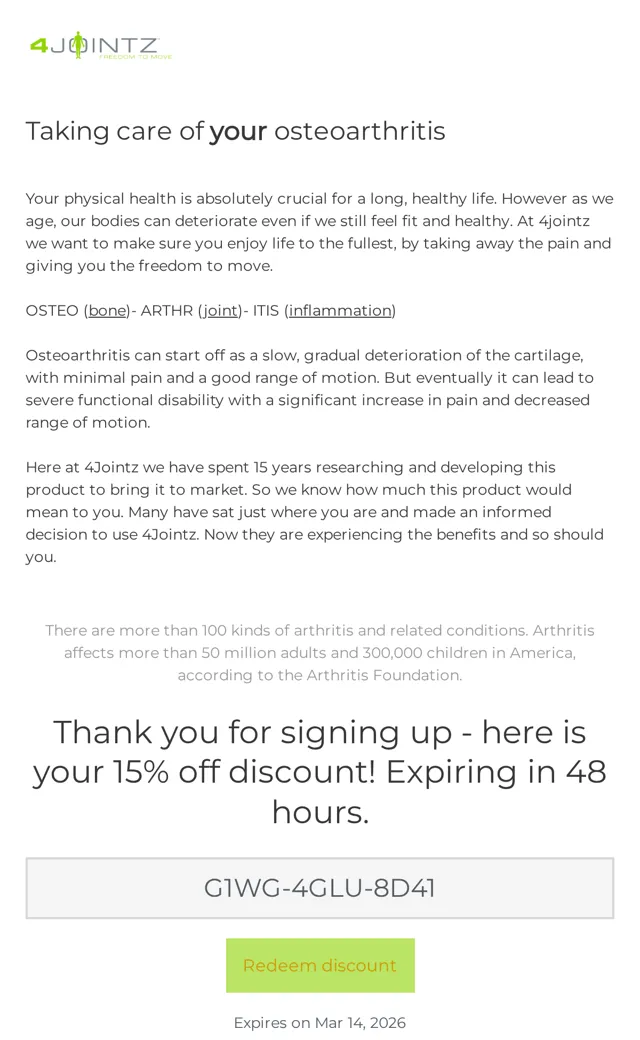Click the "Taking care of your osteoarthritis" heading

(x=235, y=131)
